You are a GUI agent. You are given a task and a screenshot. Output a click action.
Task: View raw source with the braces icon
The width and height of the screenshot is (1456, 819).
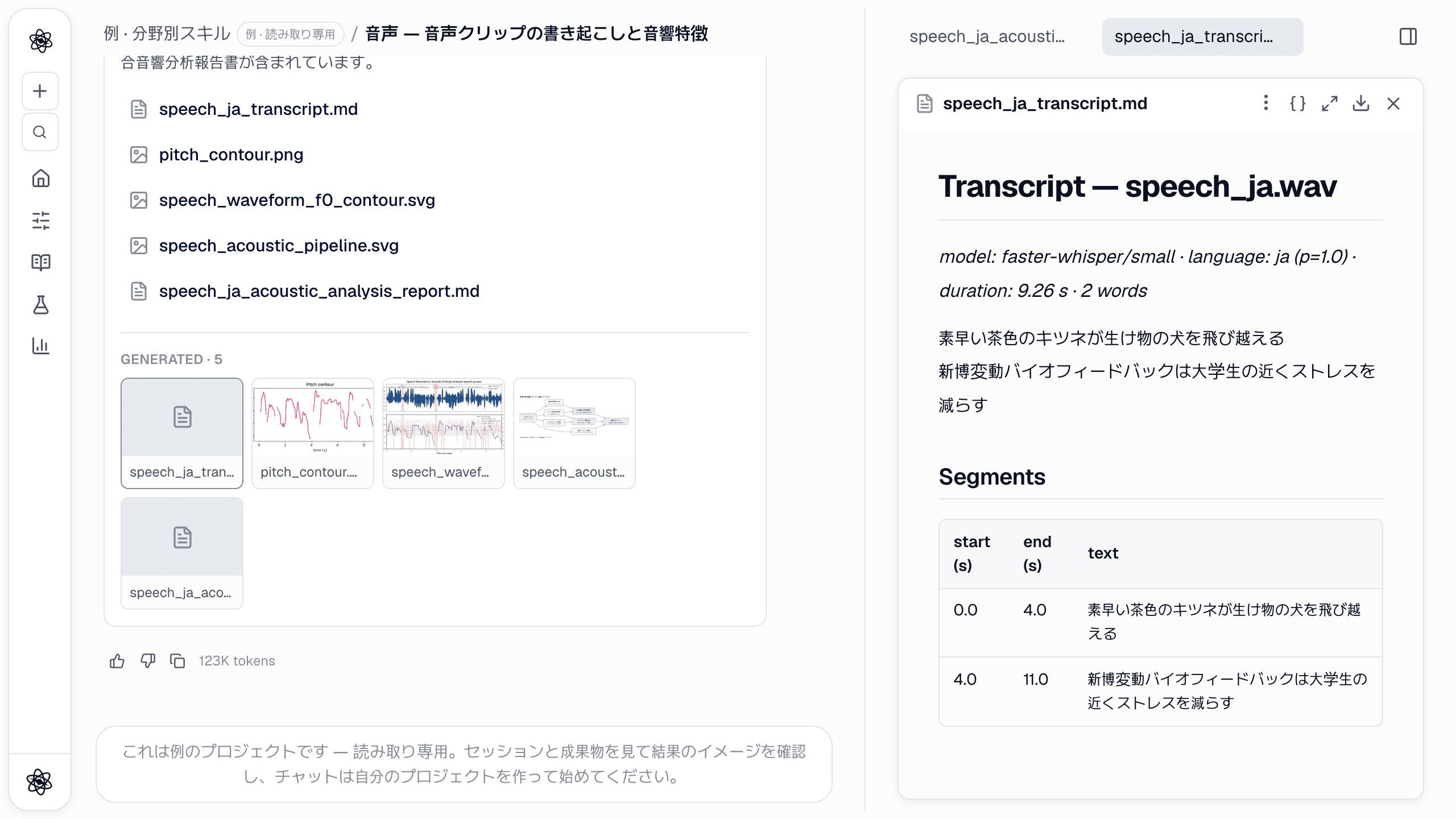(1297, 103)
